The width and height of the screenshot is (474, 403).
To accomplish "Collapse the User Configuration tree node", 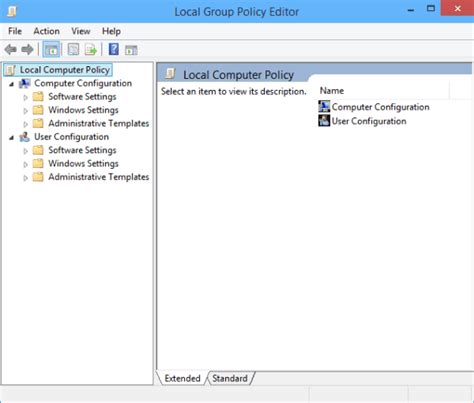I will coord(12,137).
